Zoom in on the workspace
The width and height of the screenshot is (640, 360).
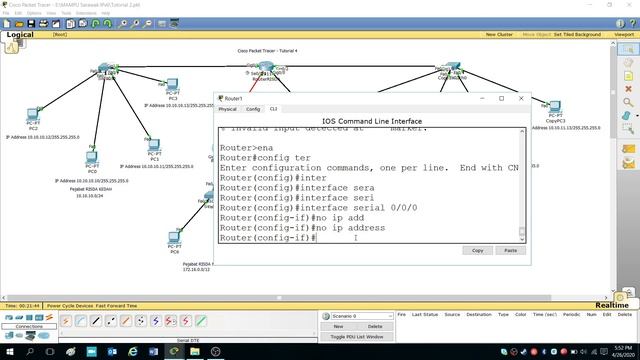(122, 24)
